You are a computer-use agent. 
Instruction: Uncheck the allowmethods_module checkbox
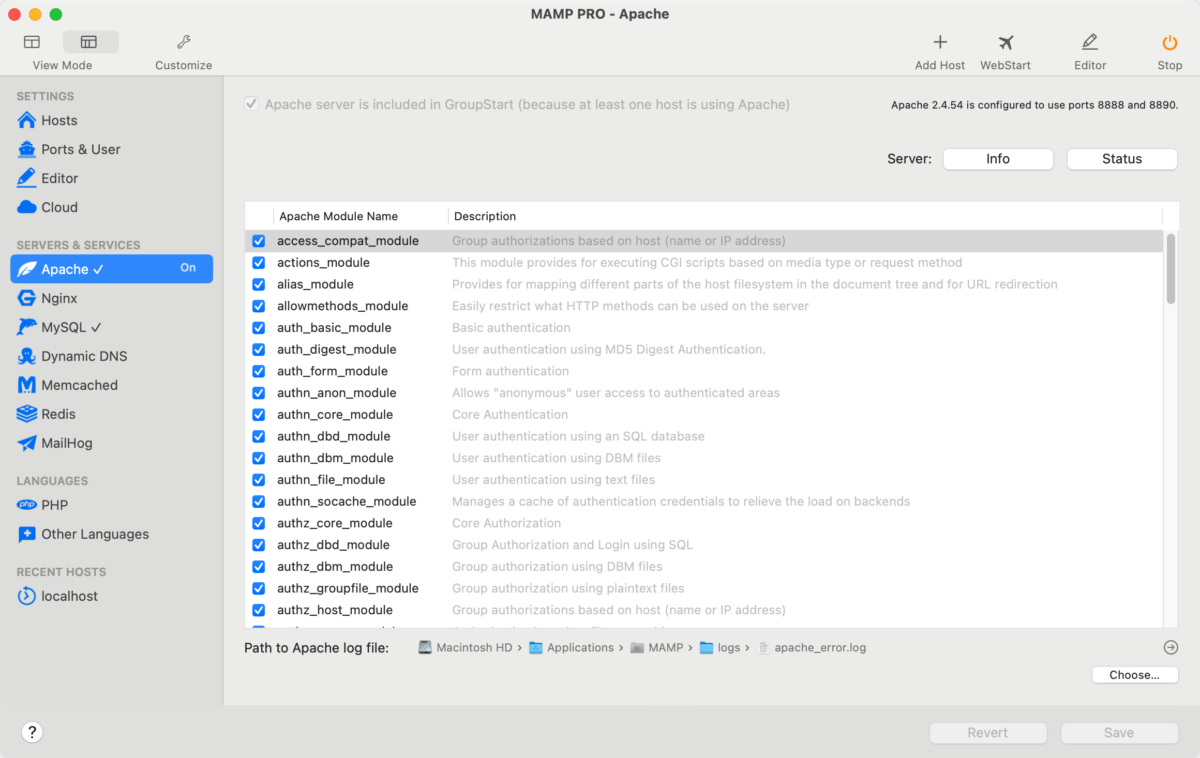coord(259,306)
